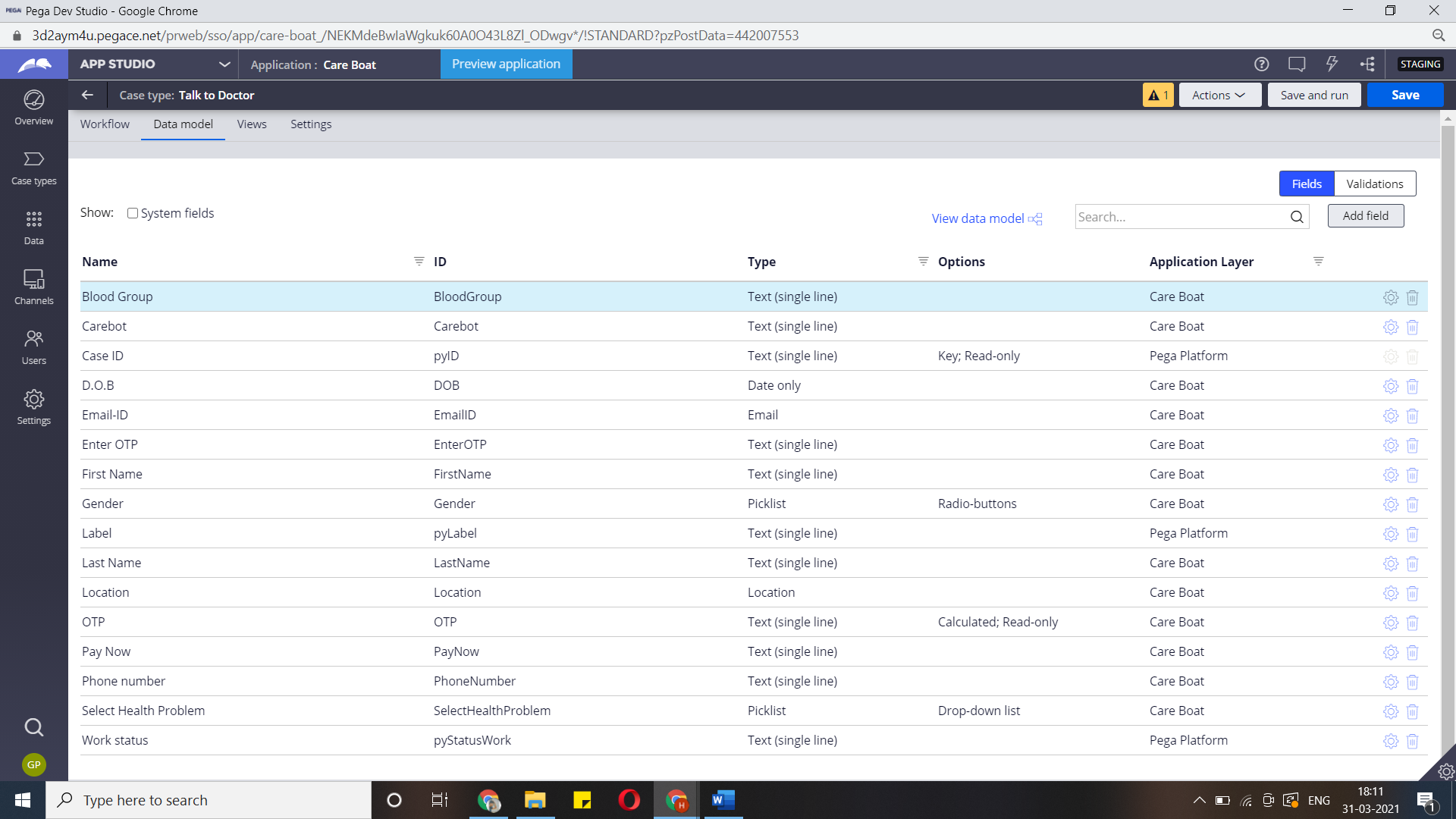
Task: Click the lightning bolt icon in header
Action: tap(1332, 64)
